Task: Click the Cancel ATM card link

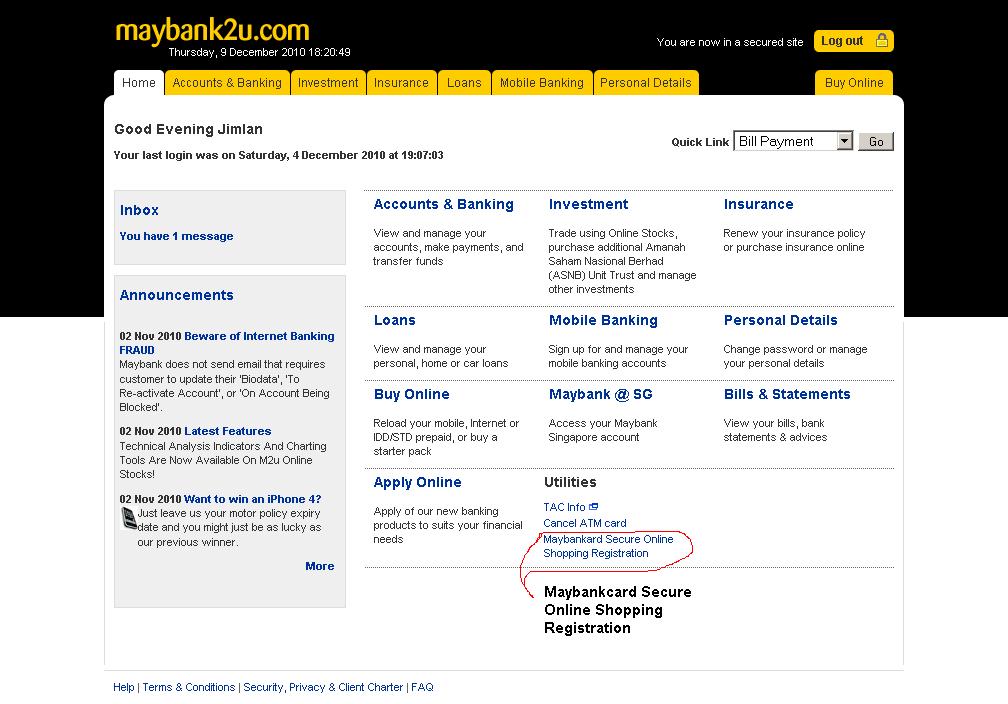Action: click(584, 522)
